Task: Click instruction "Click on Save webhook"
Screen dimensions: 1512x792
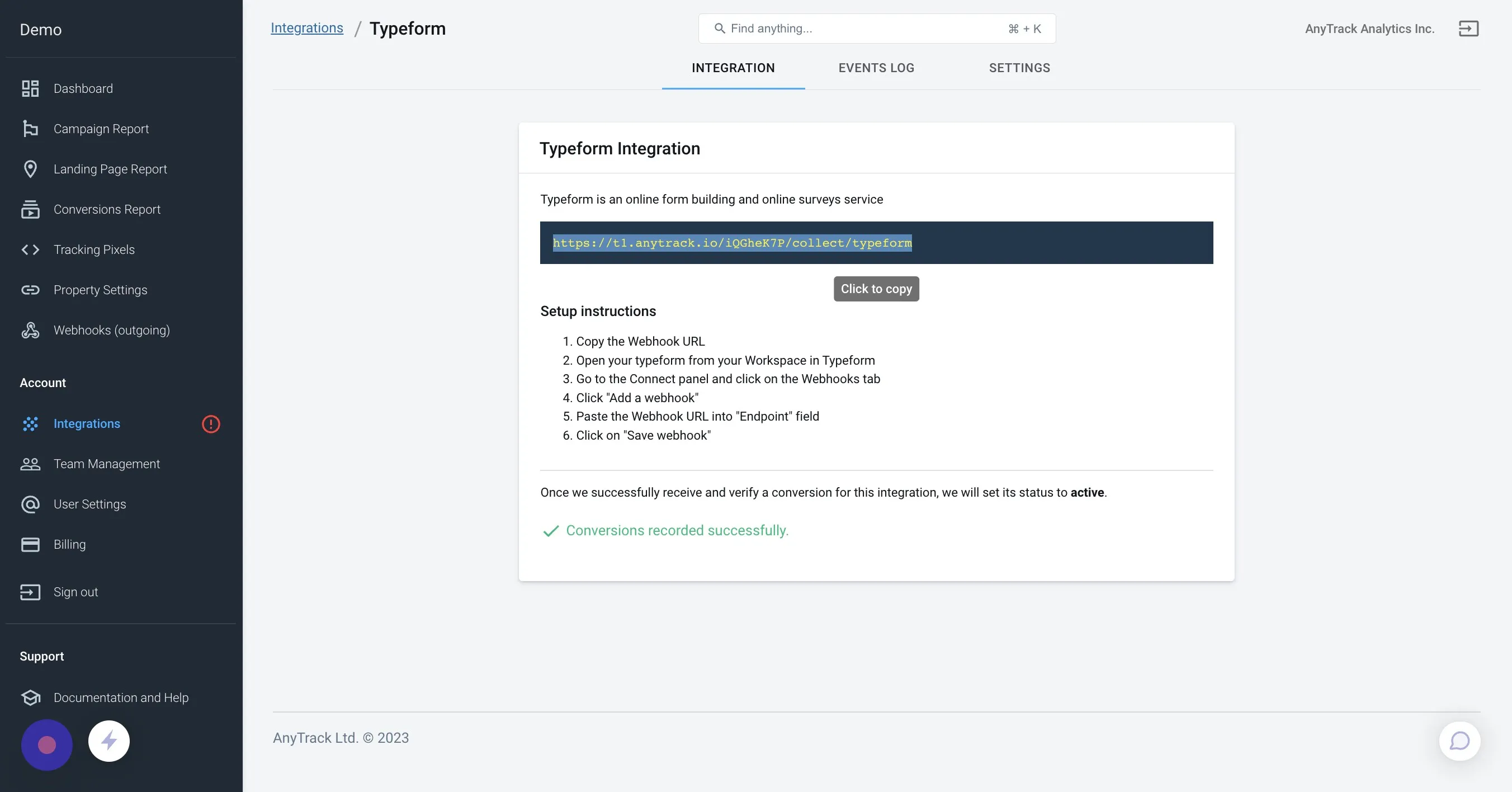Action: click(x=643, y=436)
